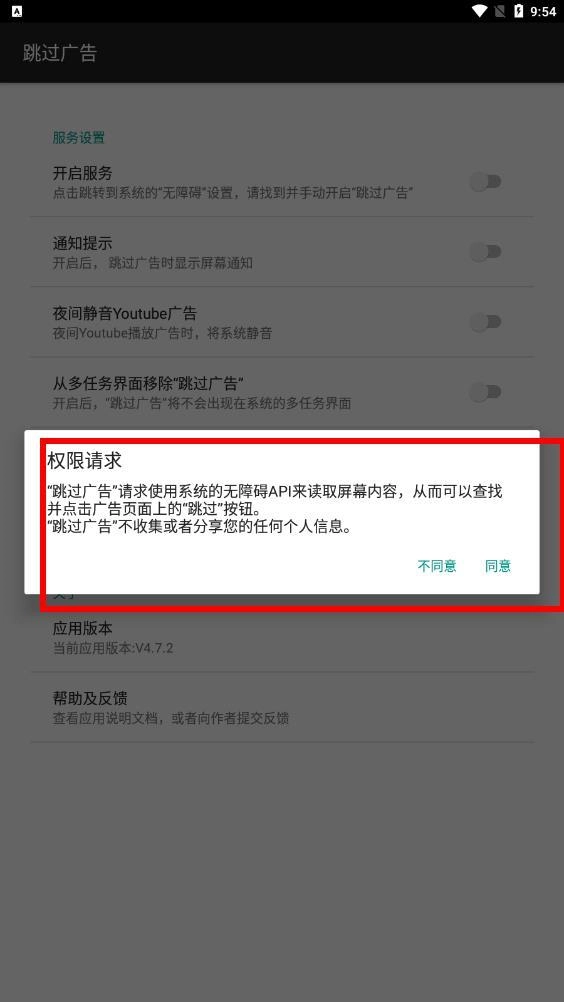Toggle 从多任务界面移除"跳过广告" switch
The width and height of the screenshot is (564, 1002).
486,392
